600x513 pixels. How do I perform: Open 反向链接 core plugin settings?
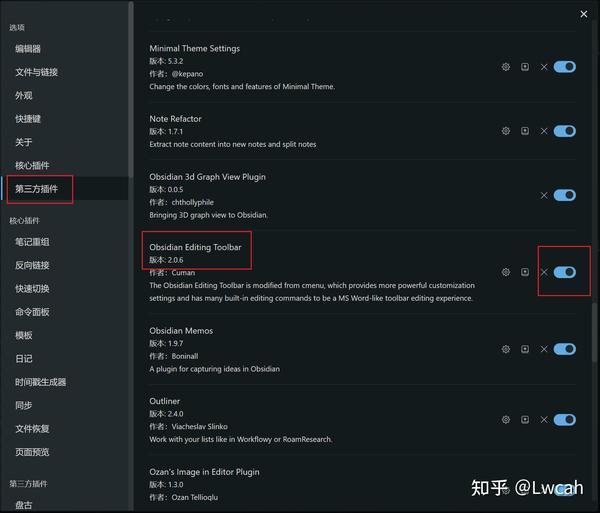coord(32,265)
